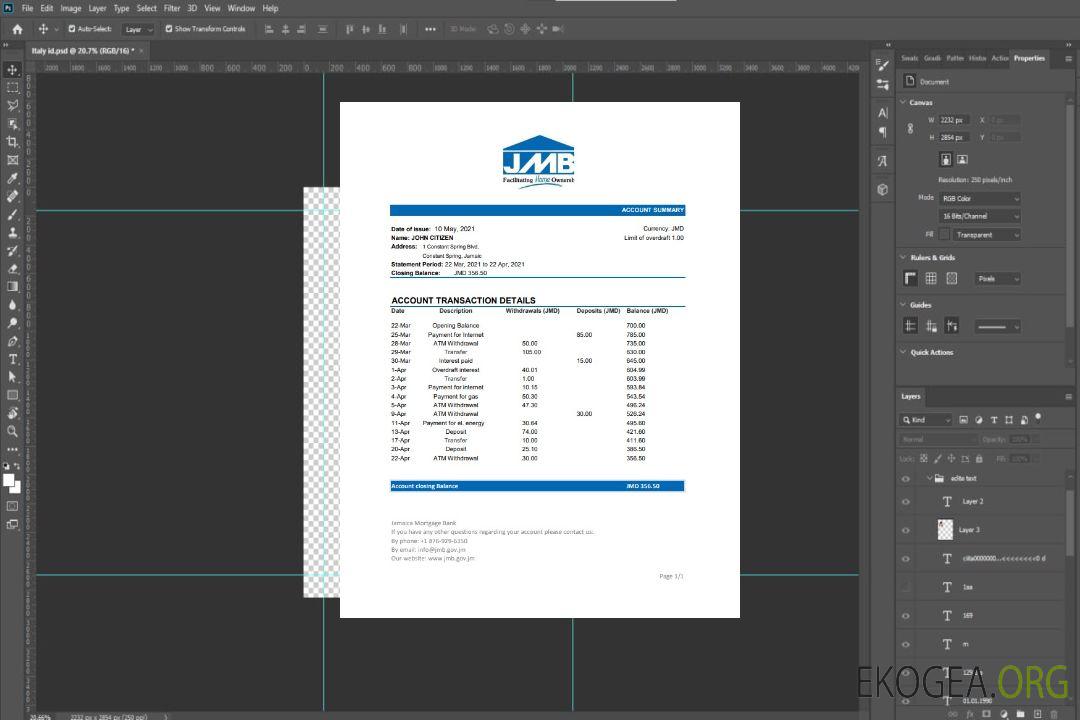The width and height of the screenshot is (1080, 720).
Task: Open the Character panel icon
Action: pos(882,112)
